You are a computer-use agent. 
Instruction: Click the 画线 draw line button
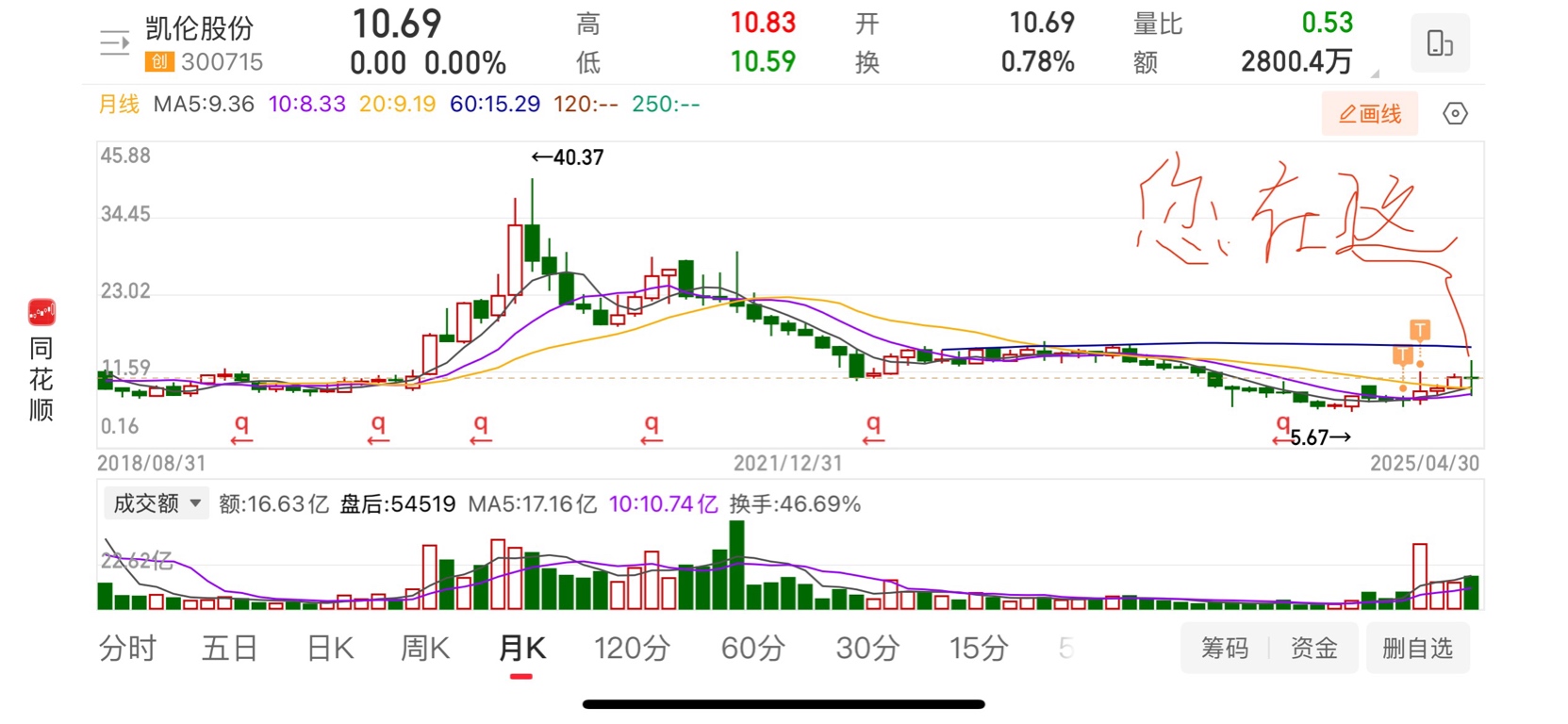[1370, 114]
